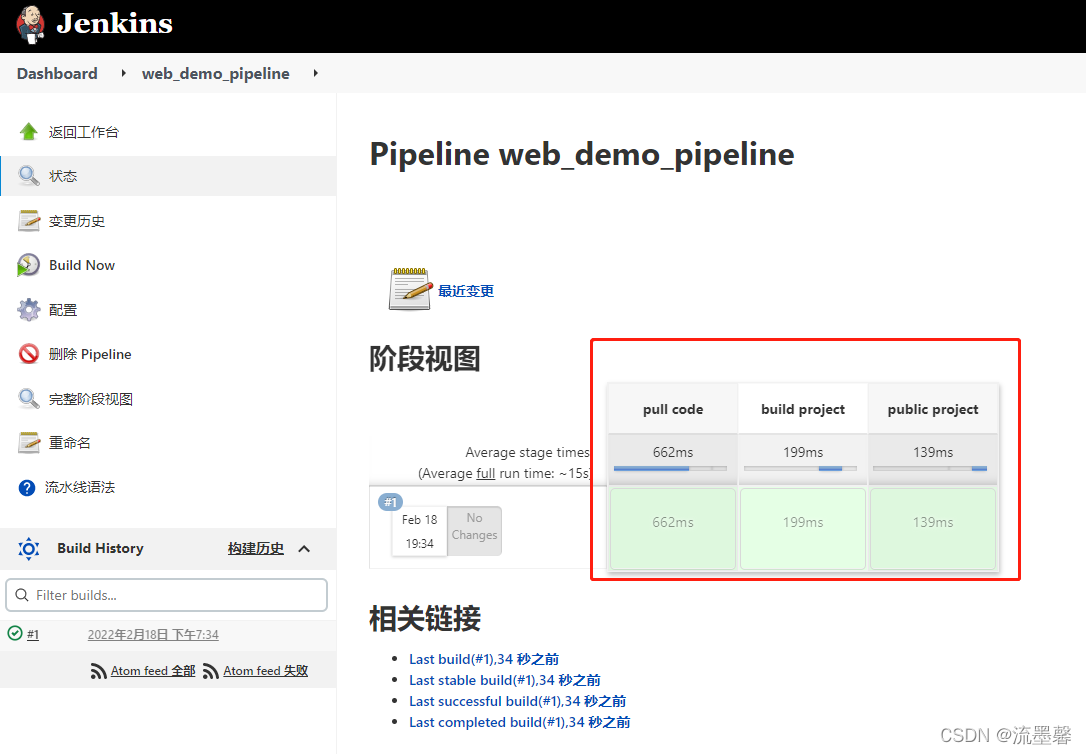Click the build project average time bar
The image size is (1086, 754).
coord(800,469)
